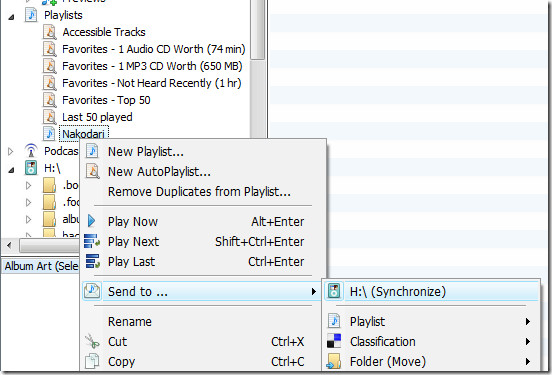Click the Play Next queue icon
The image size is (552, 375).
[x=92, y=241]
